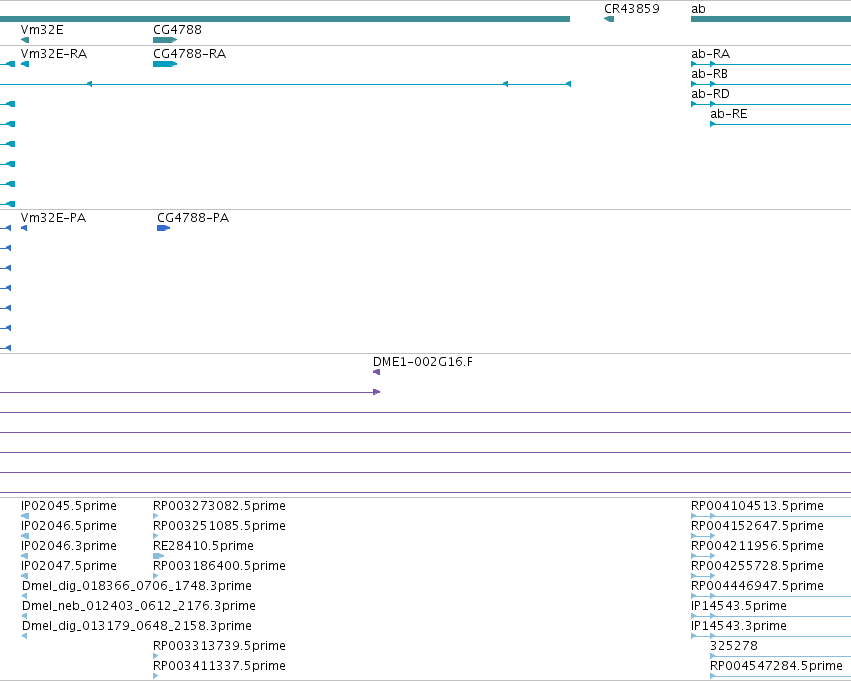The image size is (851, 681).
Task: Select IP14543.3prime EST label
Action: (739, 626)
